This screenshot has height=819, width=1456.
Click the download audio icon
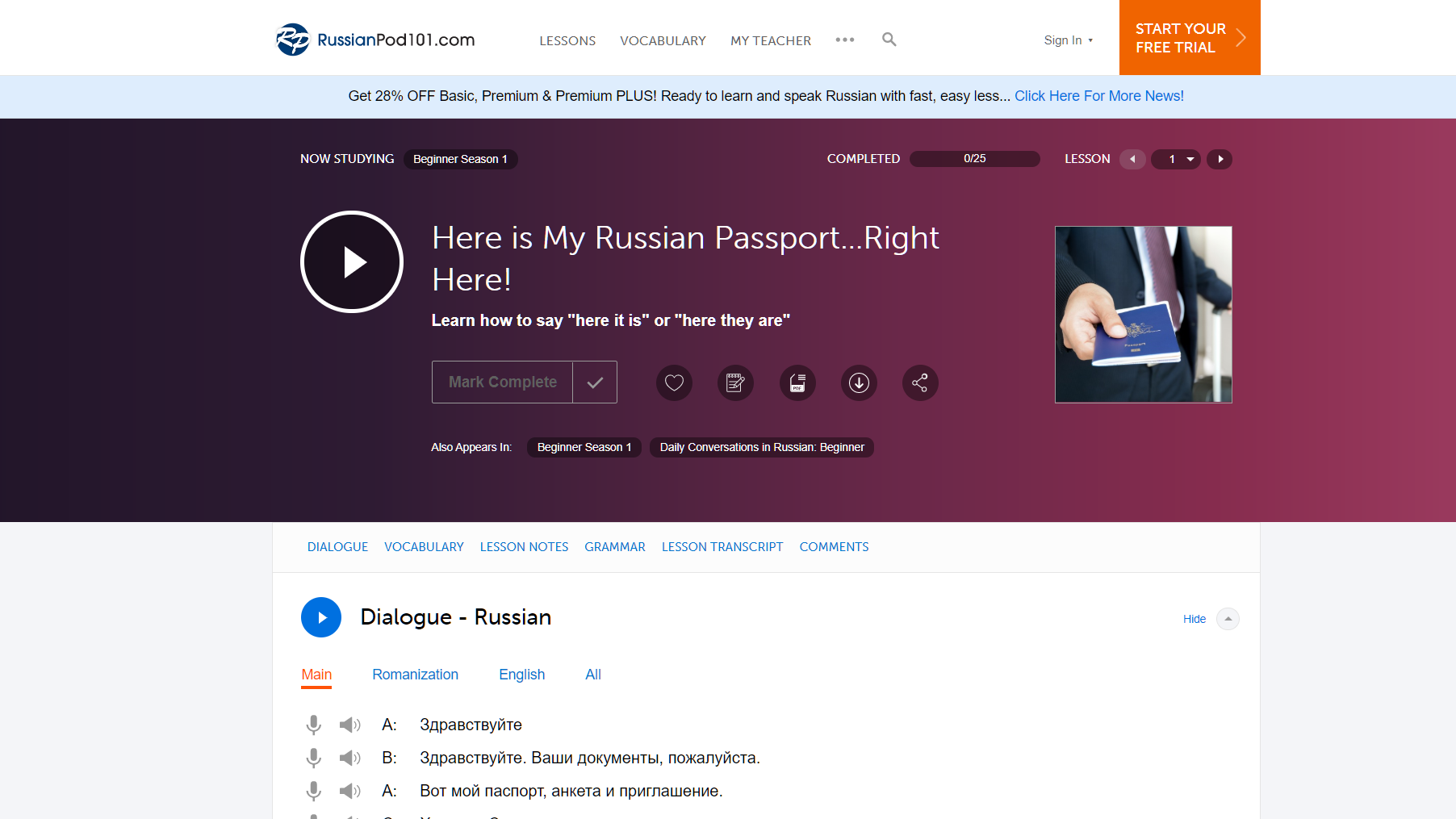point(858,382)
